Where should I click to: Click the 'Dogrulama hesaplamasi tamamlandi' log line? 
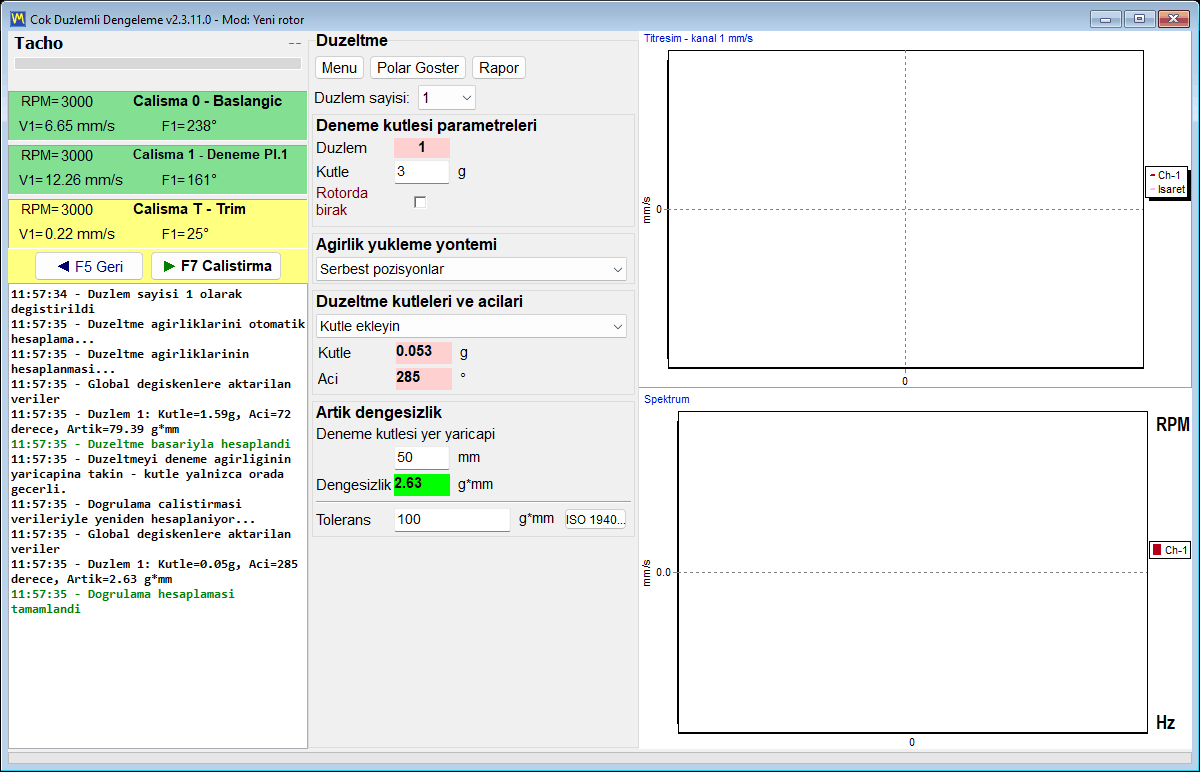click(x=122, y=601)
